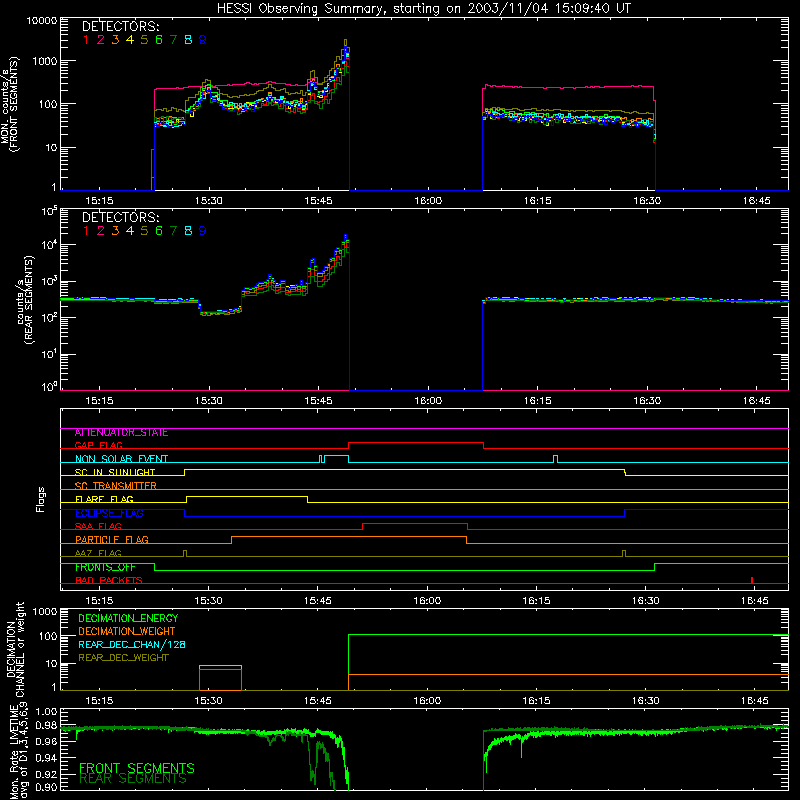This screenshot has height=800, width=800.
Task: Select olive detector 5 in rear segments legend
Action: click(x=144, y=231)
